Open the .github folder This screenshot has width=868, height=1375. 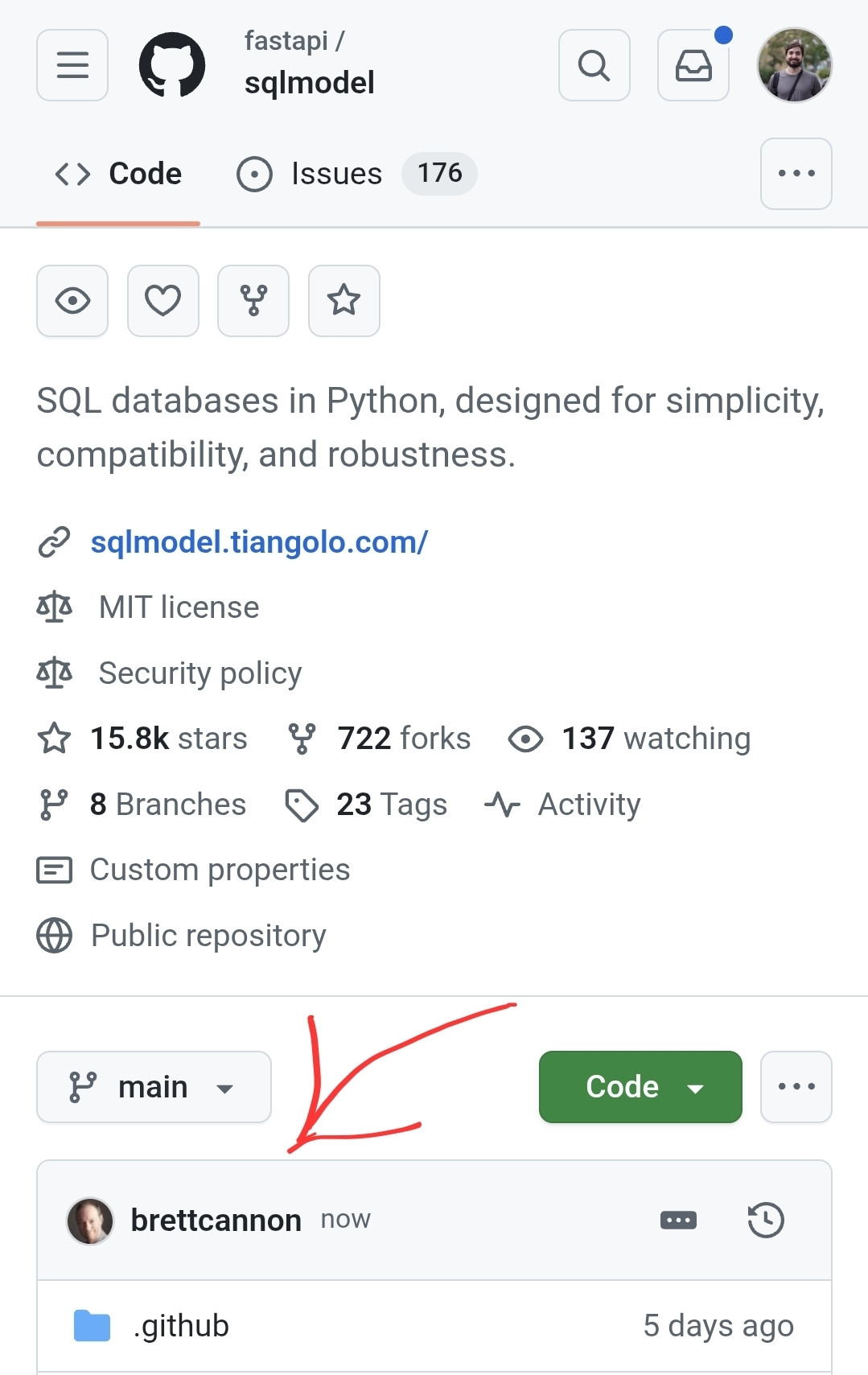[181, 1326]
